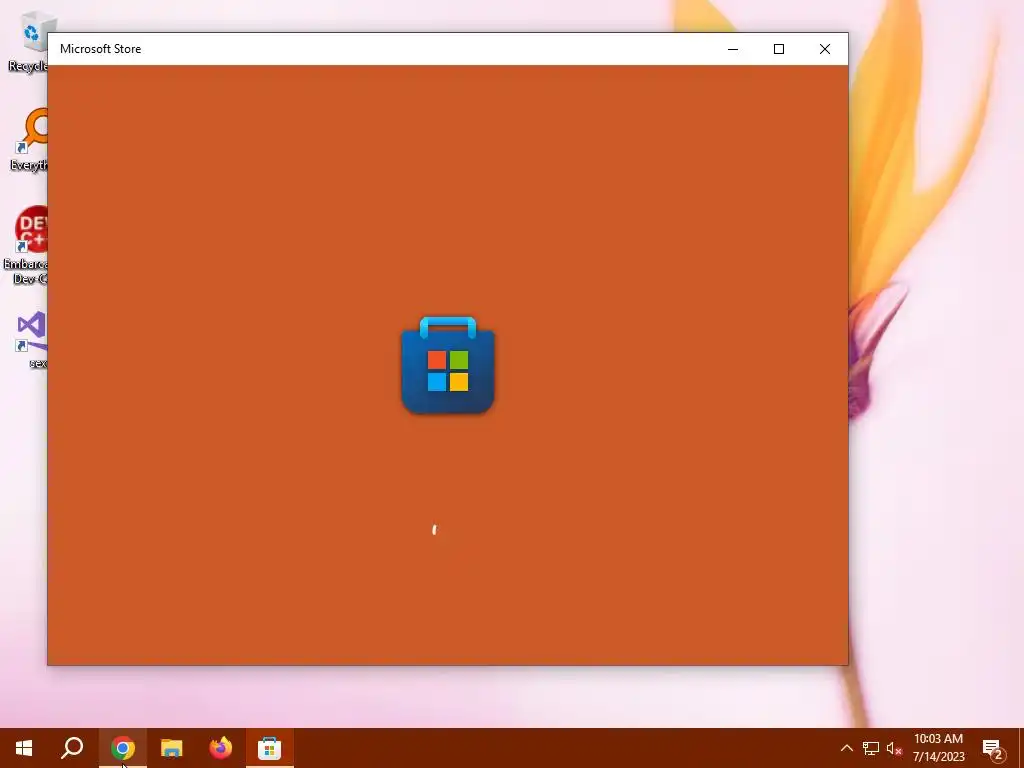Image resolution: width=1024 pixels, height=768 pixels.
Task: Minimize the Microsoft Store window
Action: click(733, 49)
